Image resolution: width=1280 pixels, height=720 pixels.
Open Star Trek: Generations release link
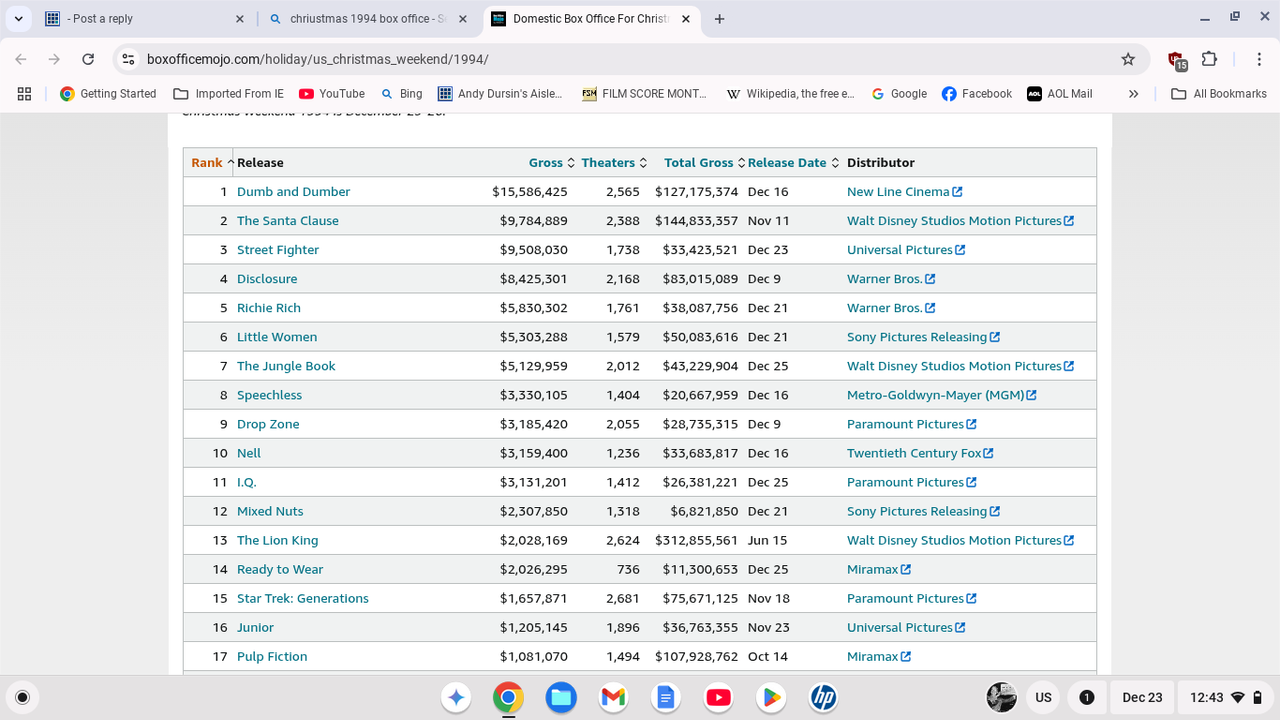[303, 598]
